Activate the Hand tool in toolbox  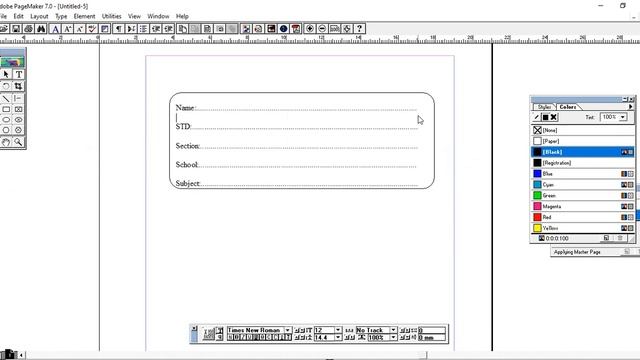click(x=6, y=142)
